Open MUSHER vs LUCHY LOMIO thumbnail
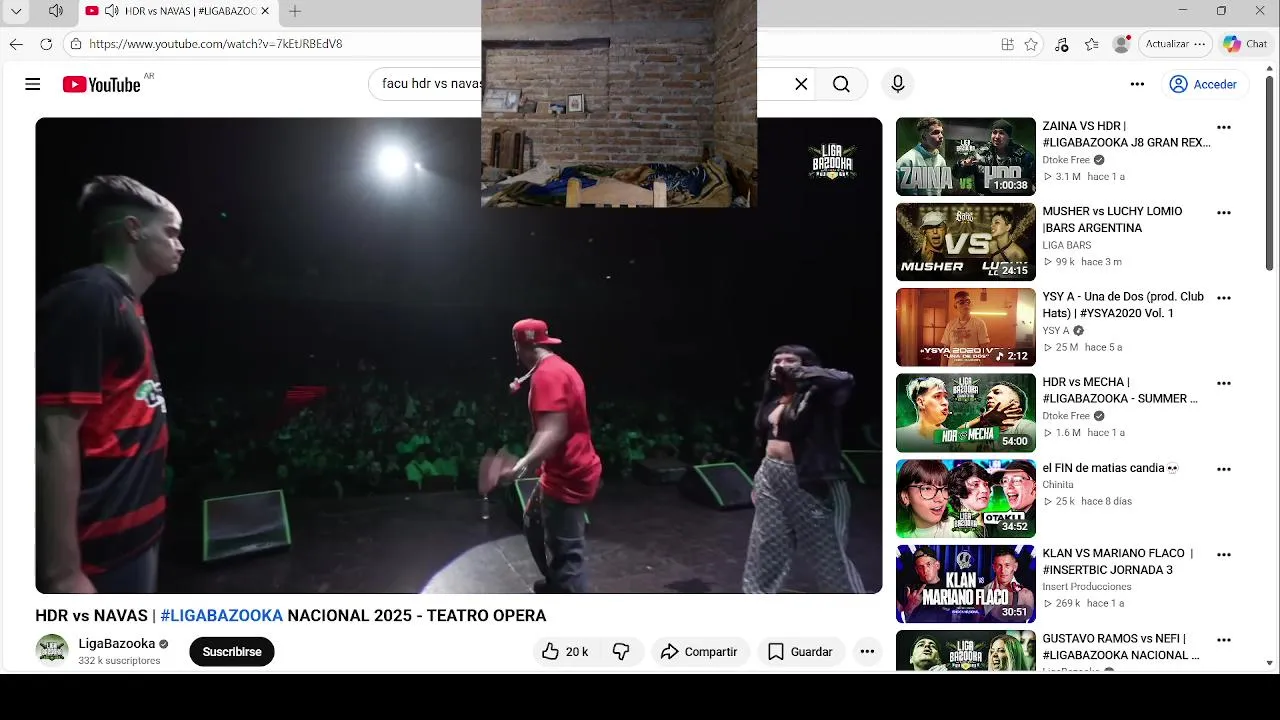1280x720 pixels. (x=965, y=242)
